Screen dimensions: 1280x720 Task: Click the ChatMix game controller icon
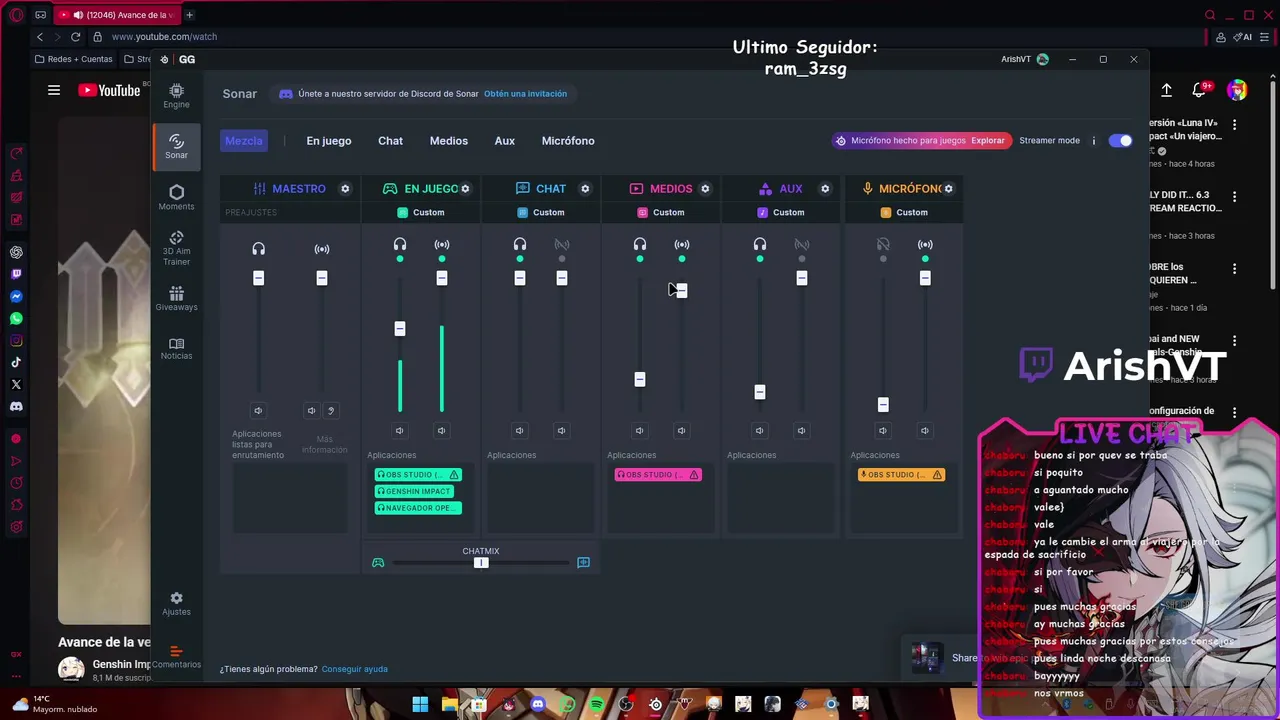tap(378, 563)
